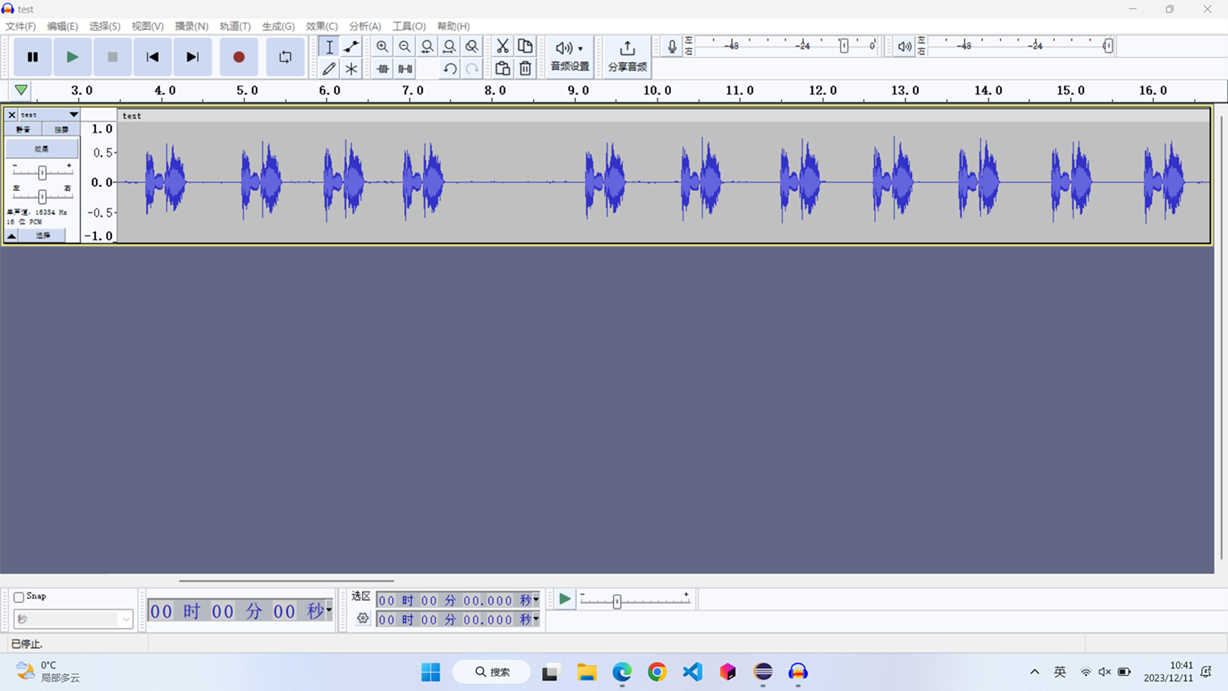Click the selection settings gear icon
Screen dimensions: 1228x691
point(363,619)
